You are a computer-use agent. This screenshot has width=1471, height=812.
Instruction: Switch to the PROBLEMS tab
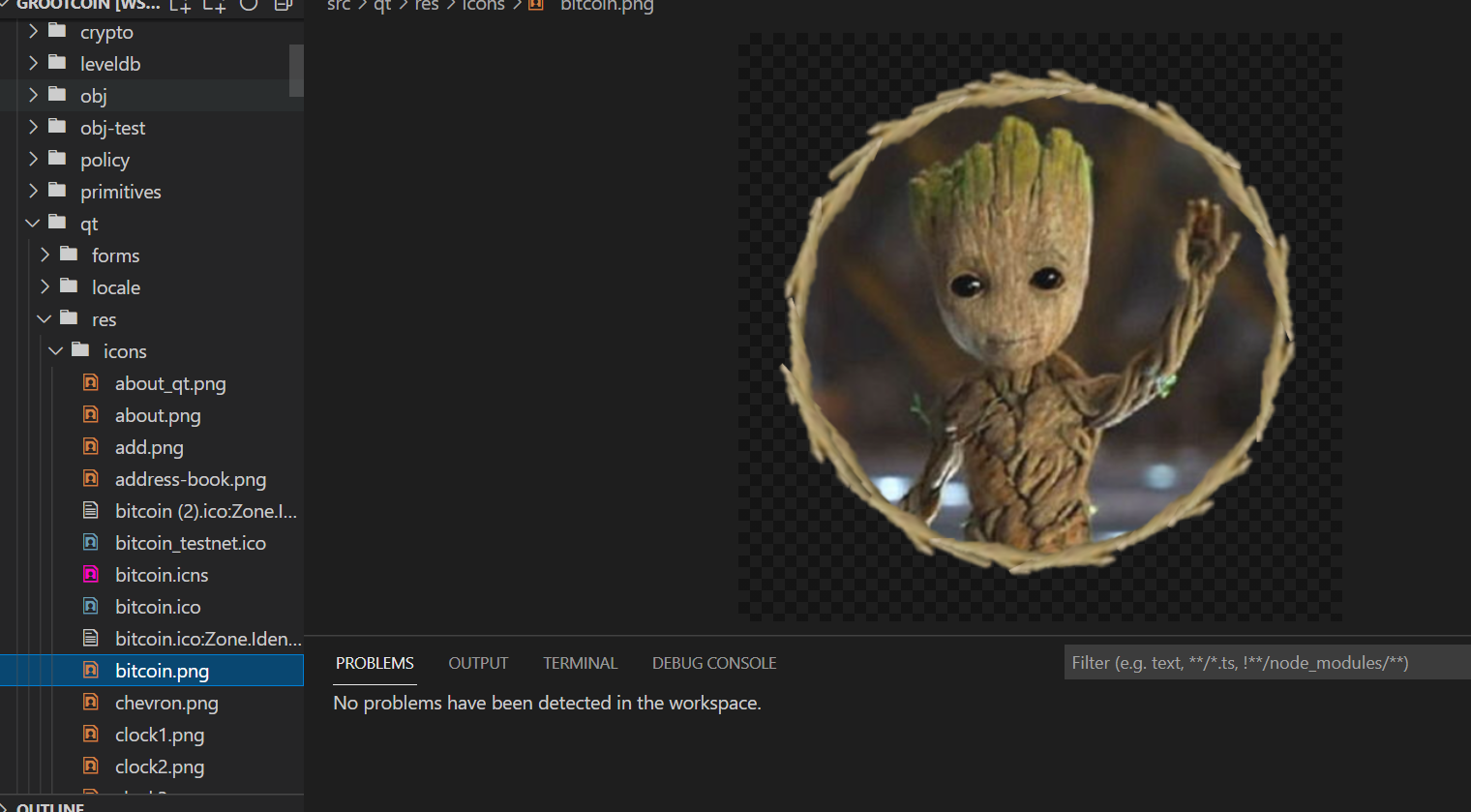click(375, 663)
